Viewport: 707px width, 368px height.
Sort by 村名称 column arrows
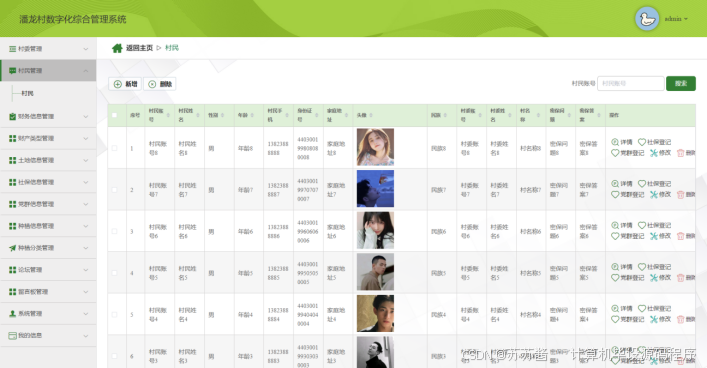pos(538,115)
